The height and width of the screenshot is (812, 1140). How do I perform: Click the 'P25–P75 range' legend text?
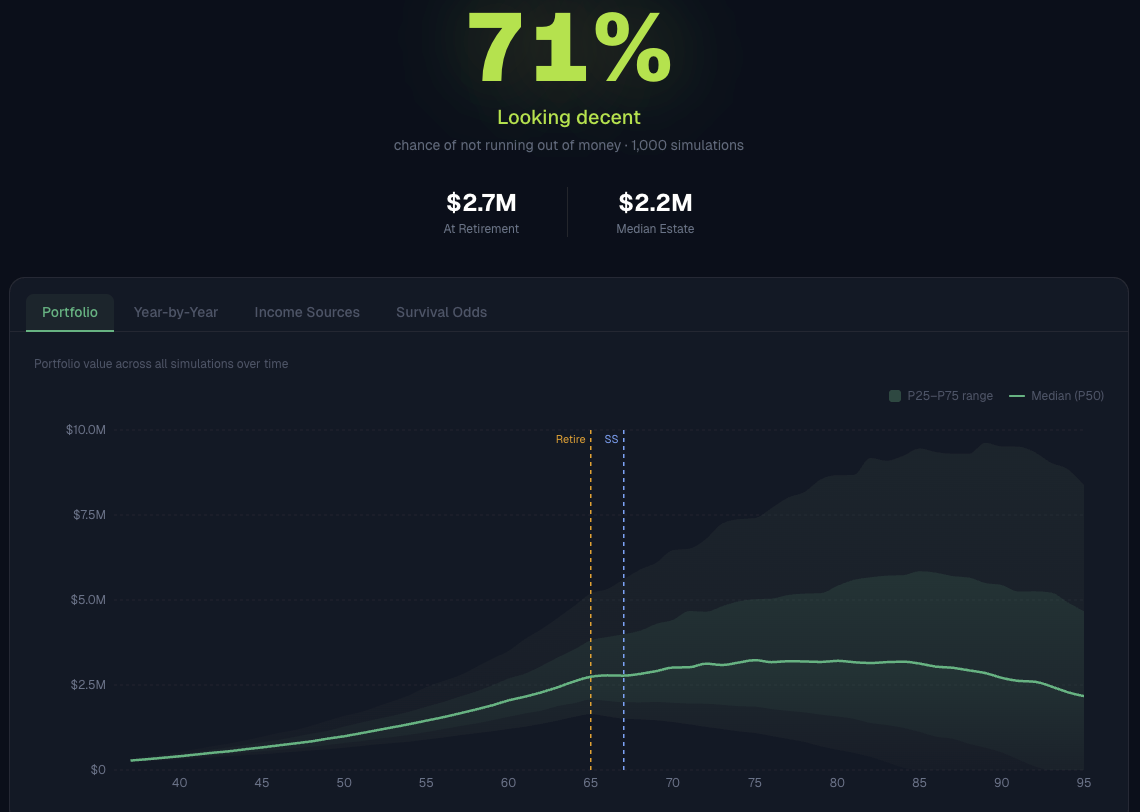950,396
